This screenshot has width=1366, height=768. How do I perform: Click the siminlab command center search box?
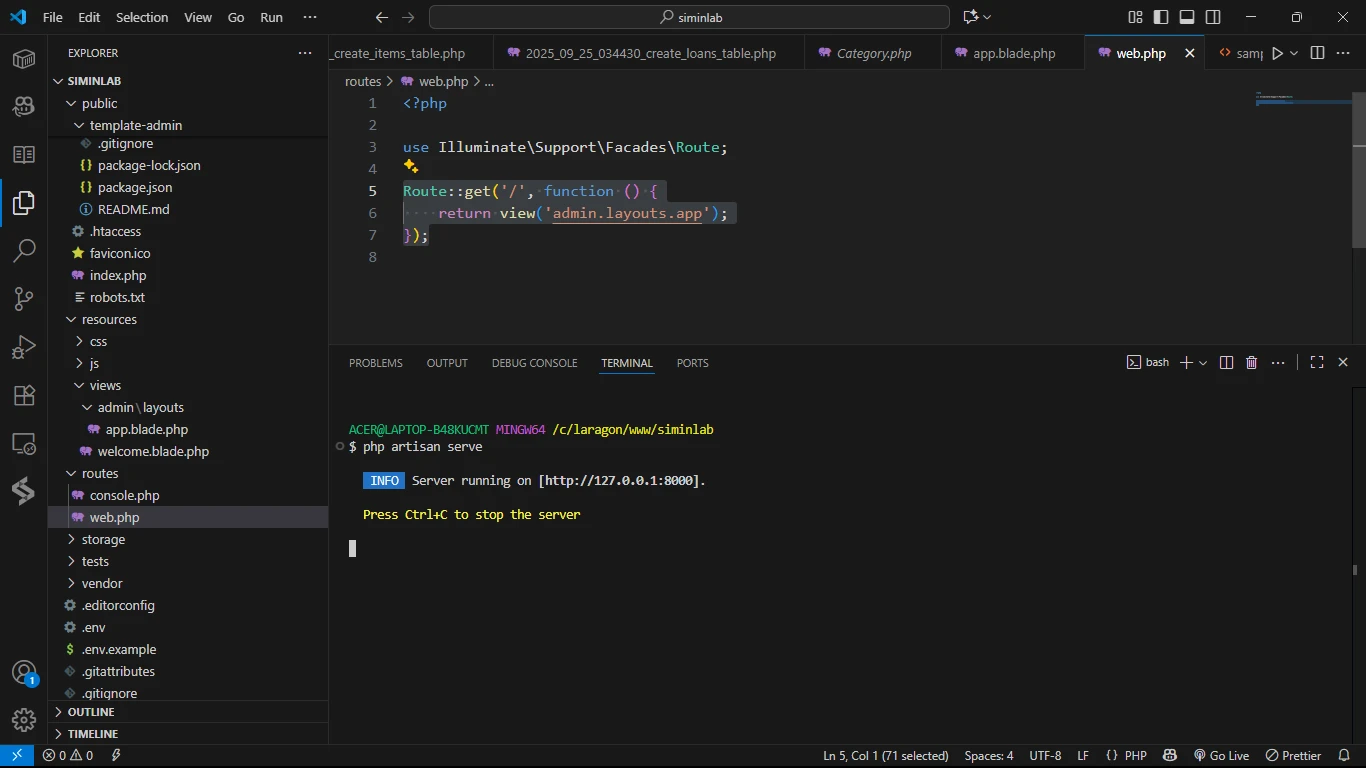[689, 17]
